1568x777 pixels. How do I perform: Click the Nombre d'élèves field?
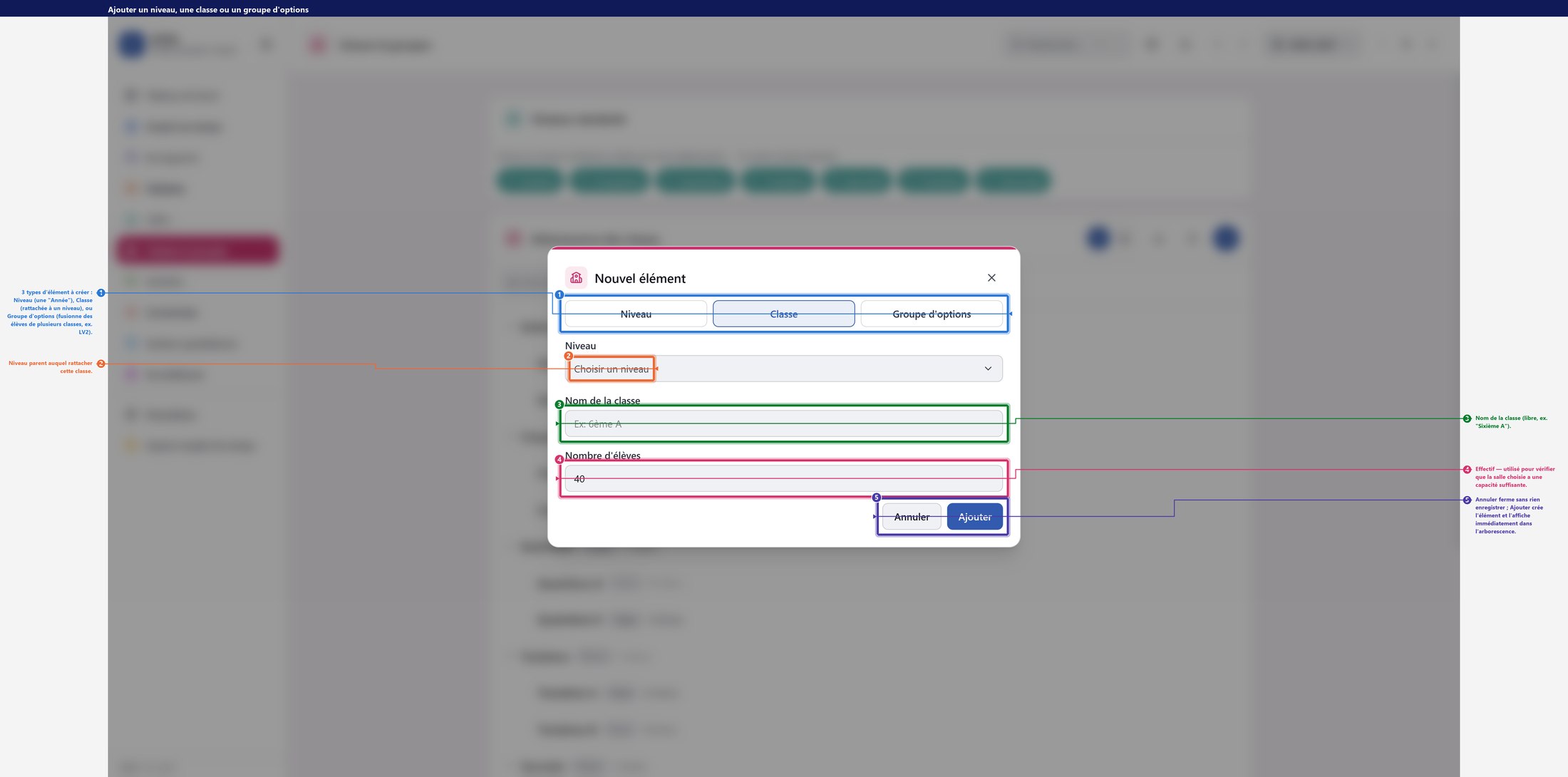783,478
